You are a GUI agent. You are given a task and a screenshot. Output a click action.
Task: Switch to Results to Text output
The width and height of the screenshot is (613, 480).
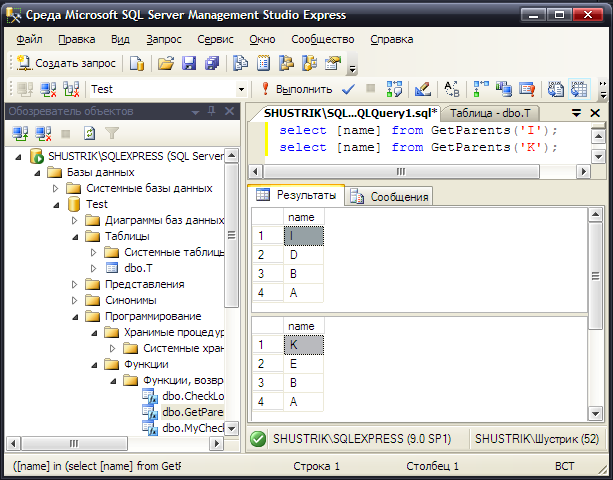pos(556,89)
